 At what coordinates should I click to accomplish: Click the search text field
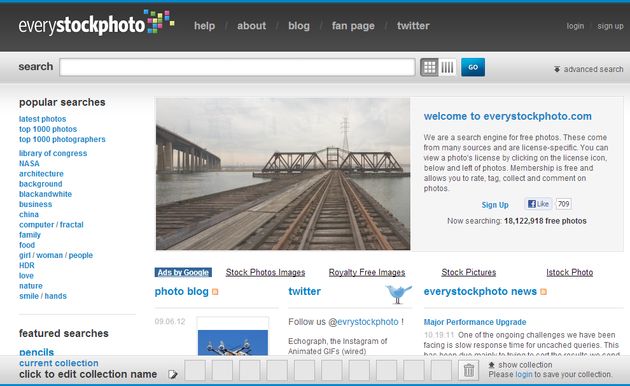coord(237,67)
